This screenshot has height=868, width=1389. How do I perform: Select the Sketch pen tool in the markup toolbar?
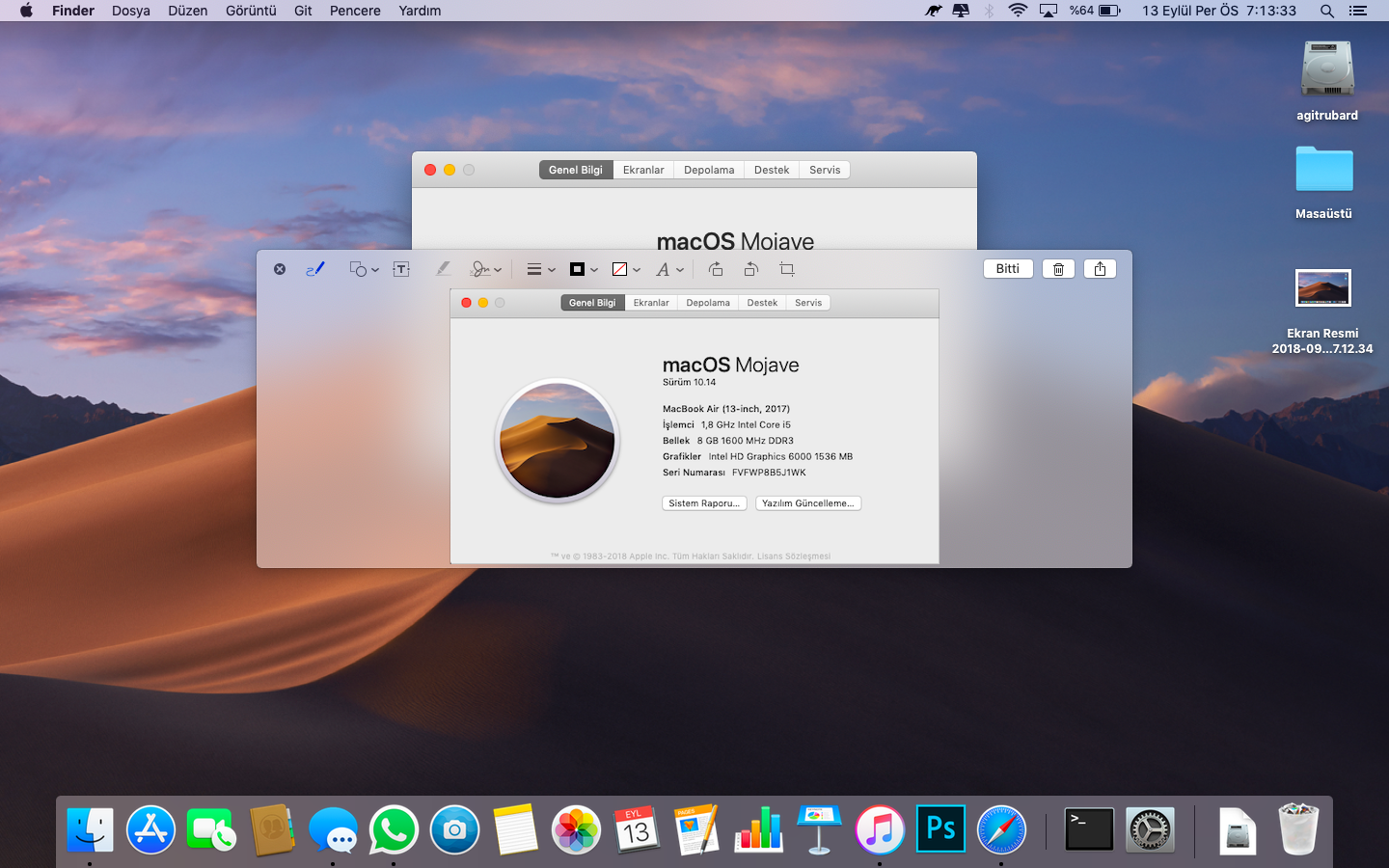point(315,269)
